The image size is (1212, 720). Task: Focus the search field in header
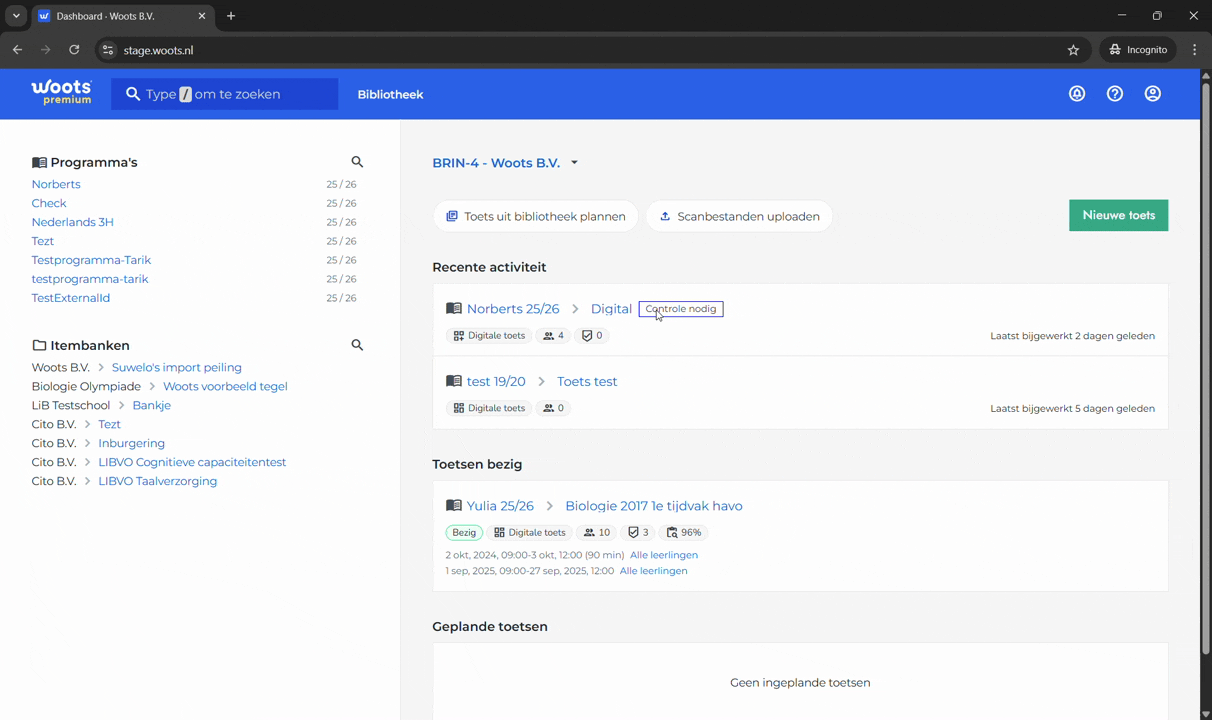pos(224,94)
